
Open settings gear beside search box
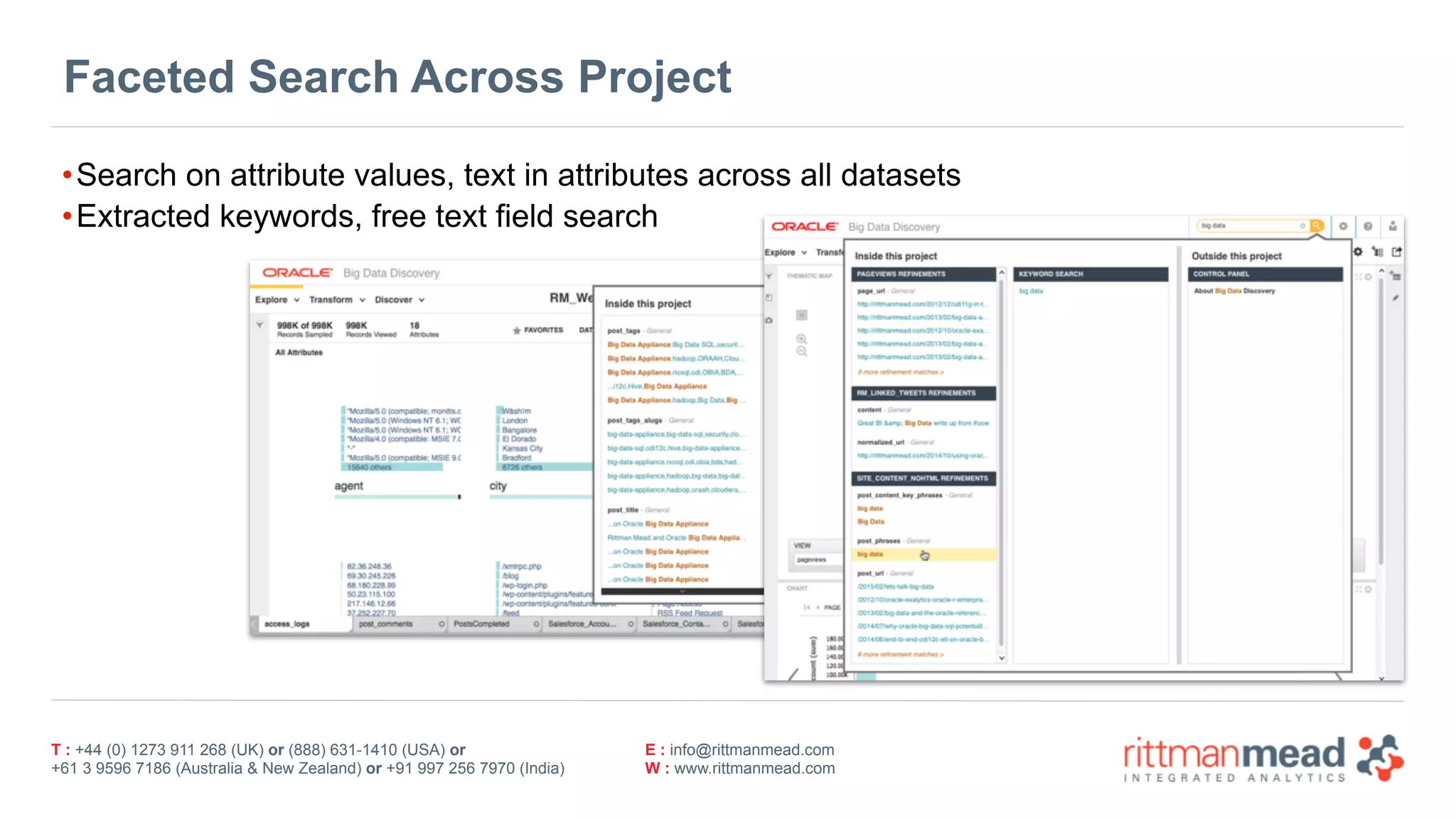tap(1343, 226)
